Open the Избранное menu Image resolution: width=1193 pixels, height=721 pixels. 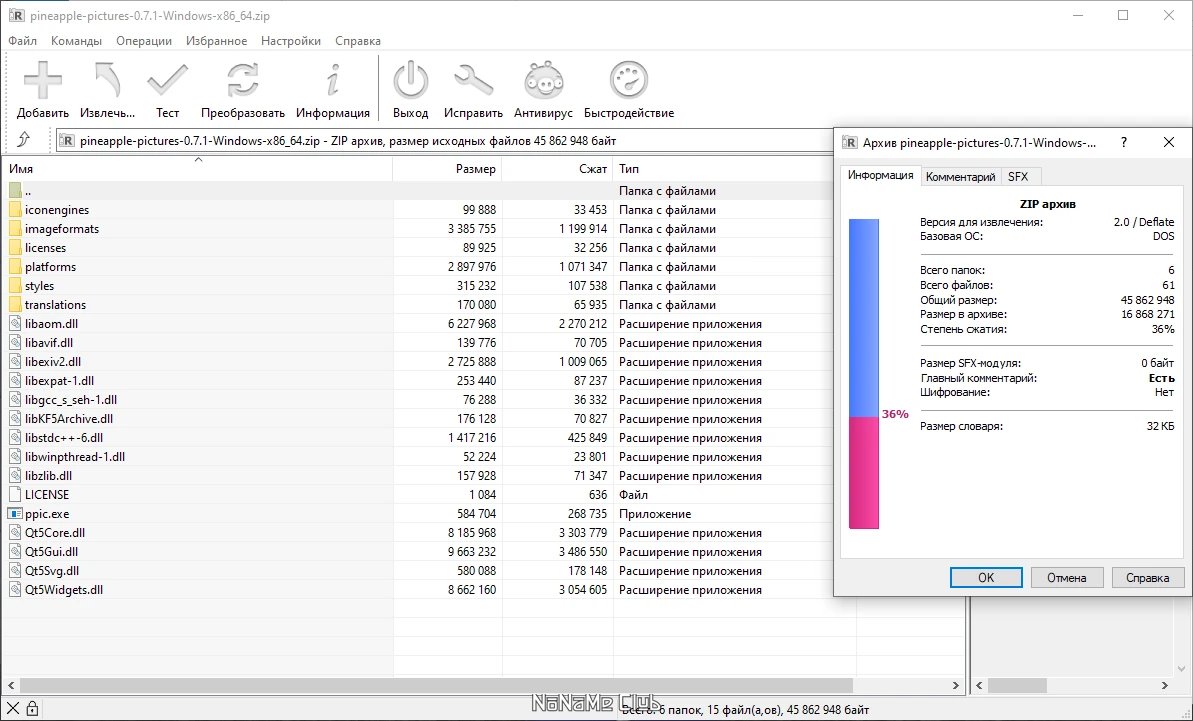[216, 41]
